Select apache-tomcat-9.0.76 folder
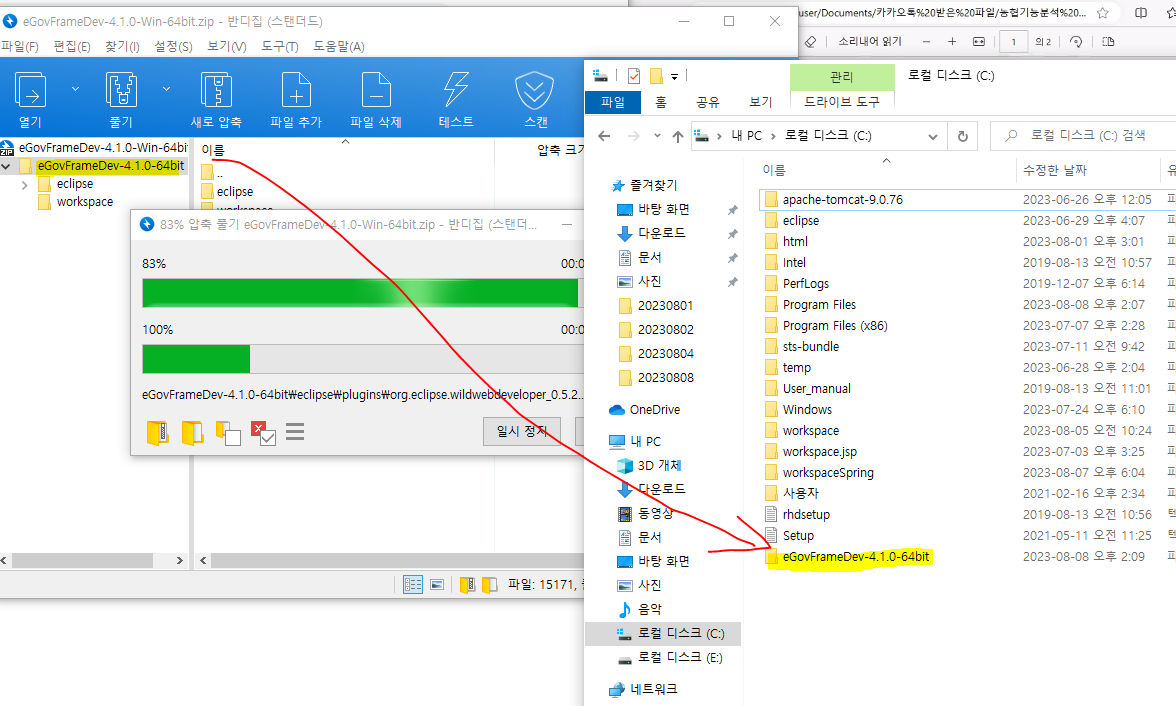This screenshot has width=1176, height=706. point(842,200)
